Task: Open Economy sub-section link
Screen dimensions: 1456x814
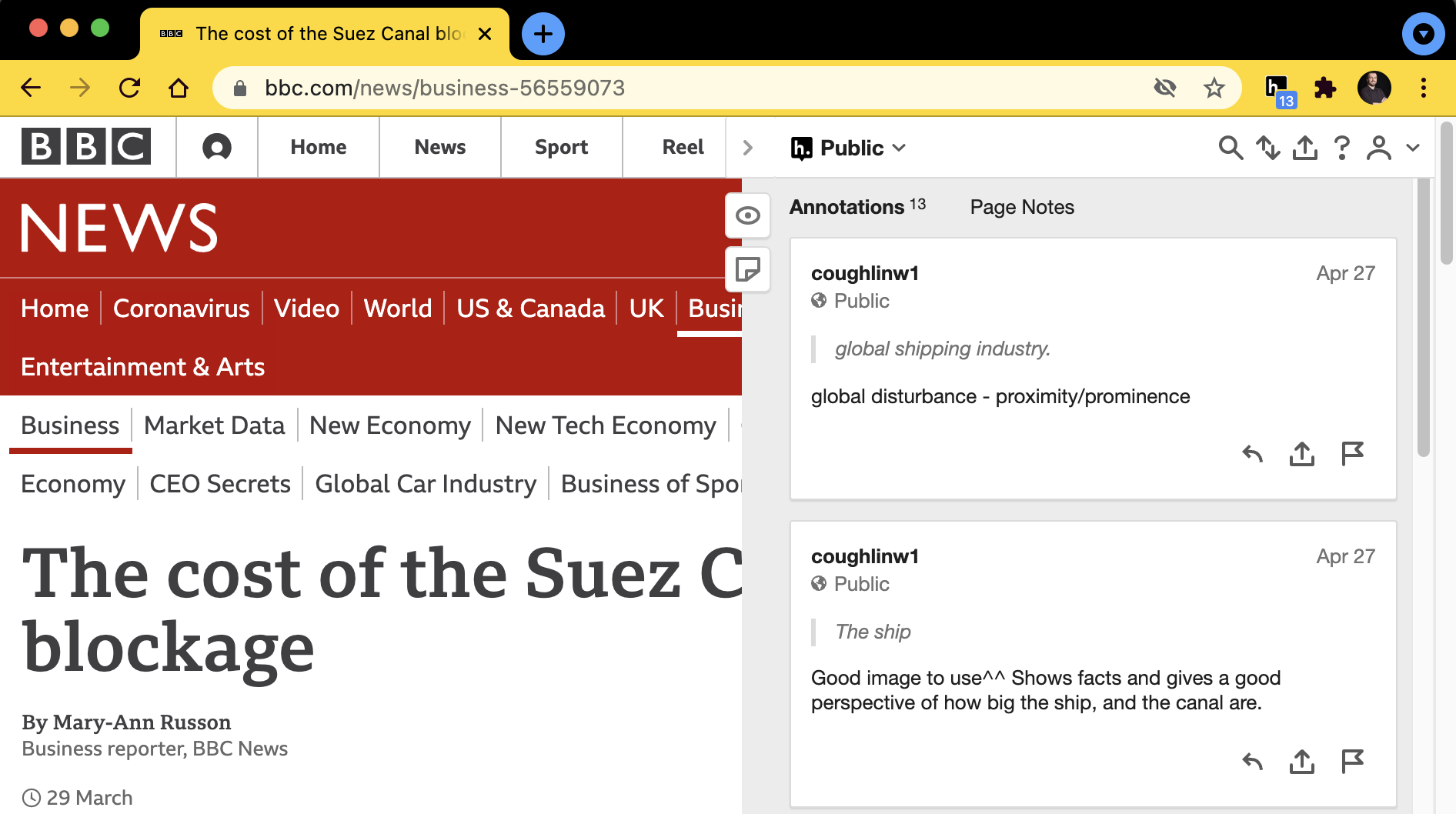Action: (73, 484)
